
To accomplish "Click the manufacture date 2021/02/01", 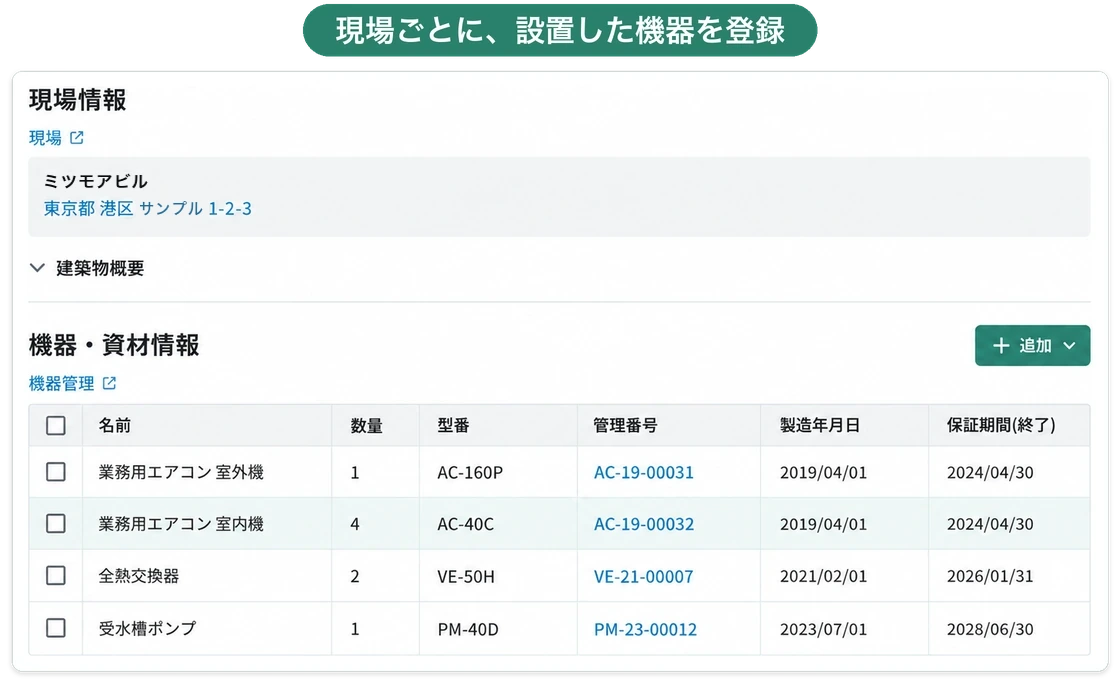I will coord(824,576).
